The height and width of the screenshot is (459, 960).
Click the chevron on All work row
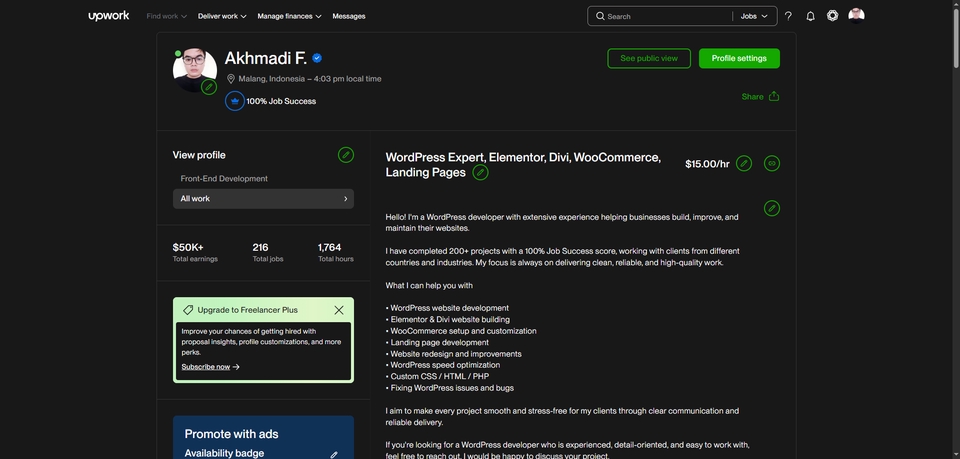click(x=345, y=199)
